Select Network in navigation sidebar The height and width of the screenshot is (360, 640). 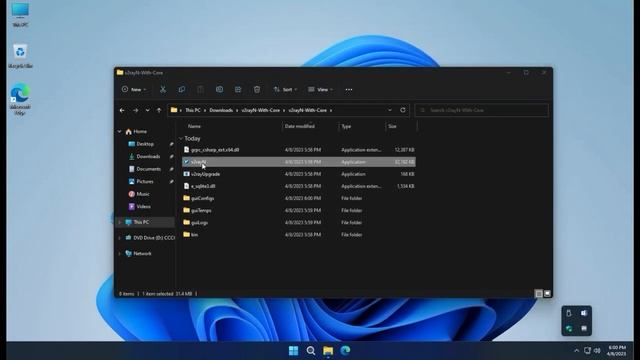pyautogui.click(x=142, y=253)
